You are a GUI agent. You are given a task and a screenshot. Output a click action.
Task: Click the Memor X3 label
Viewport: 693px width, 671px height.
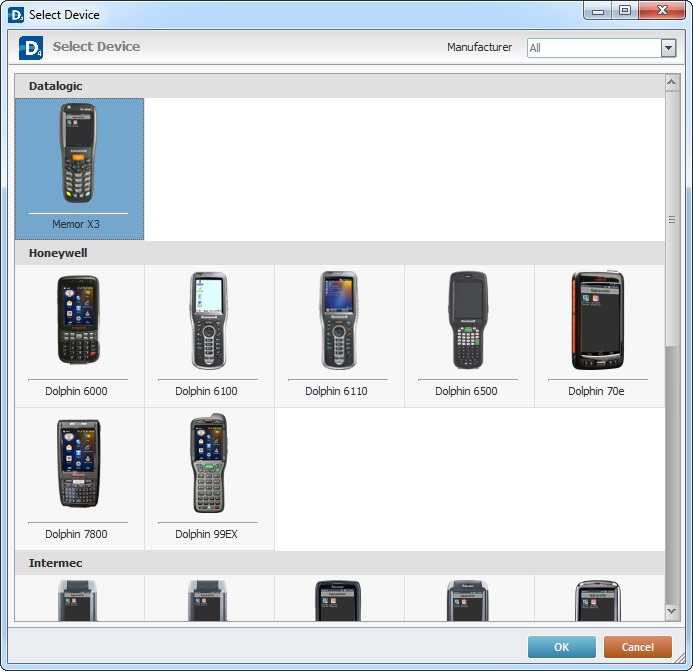pos(76,224)
